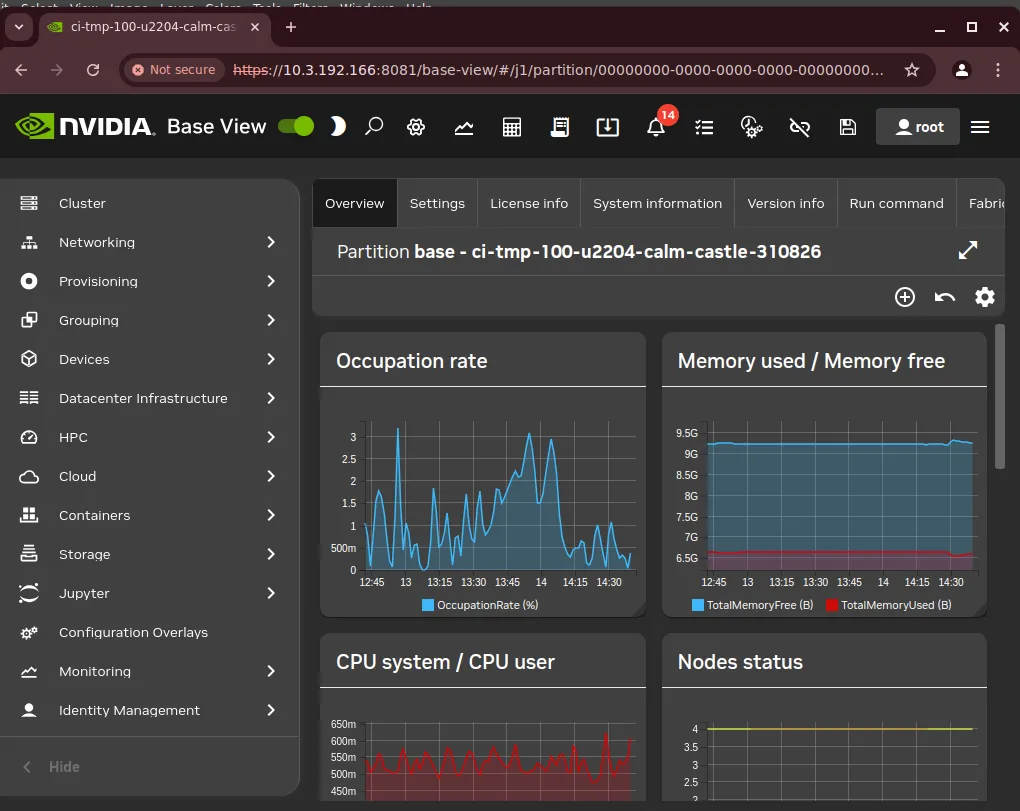The height and width of the screenshot is (811, 1020).
Task: Open the calculator grid icon in toolbar
Action: pos(512,127)
